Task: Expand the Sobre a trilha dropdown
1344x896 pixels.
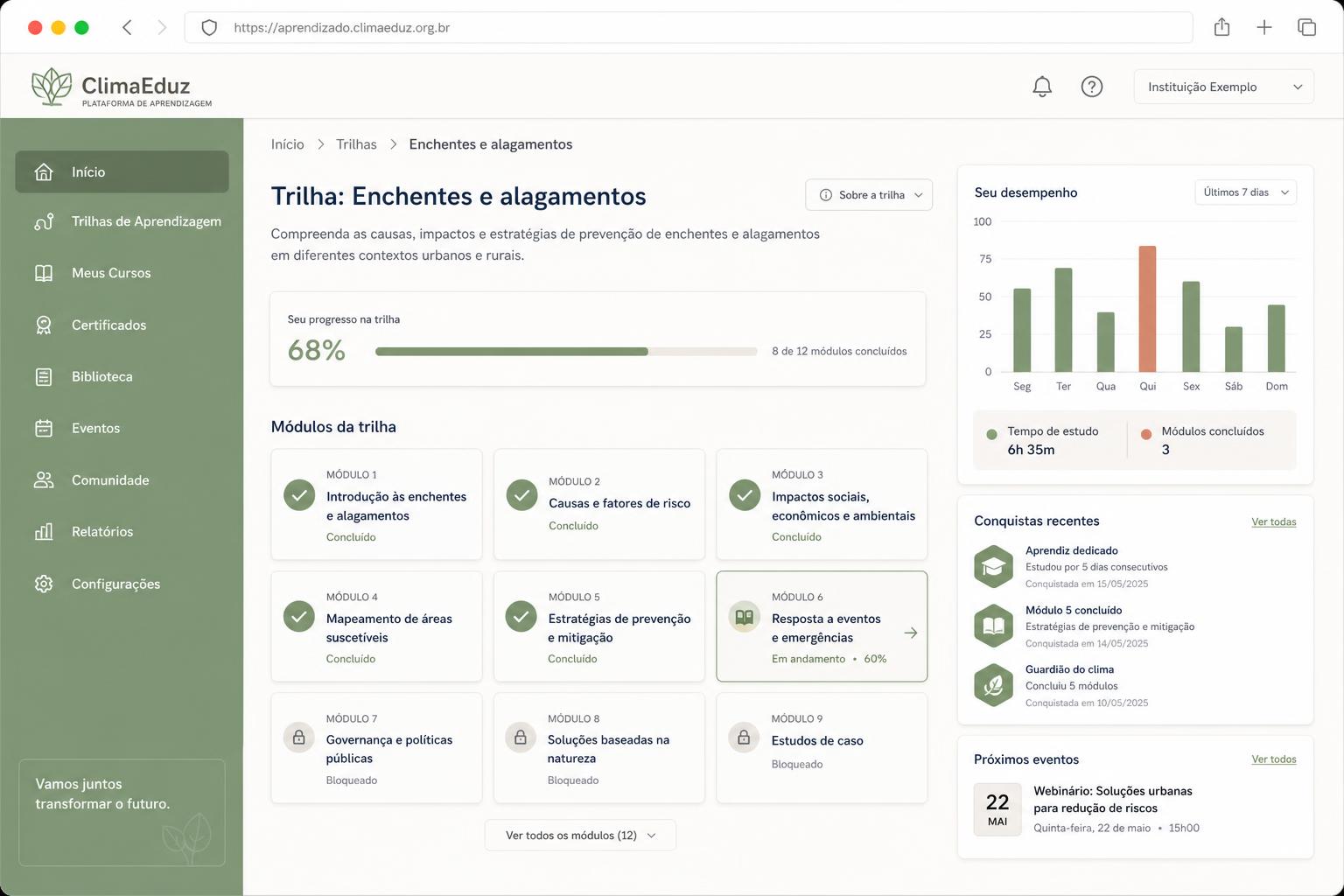Action: [x=869, y=195]
